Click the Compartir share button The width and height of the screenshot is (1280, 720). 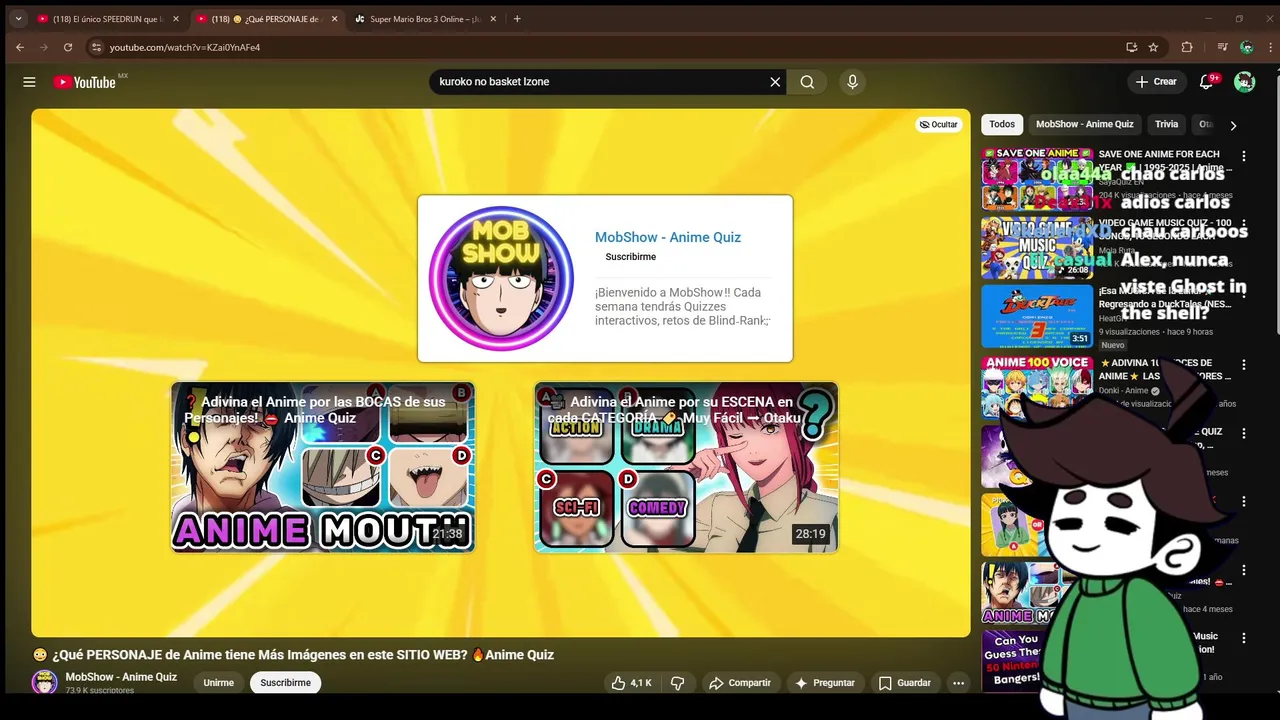740,683
